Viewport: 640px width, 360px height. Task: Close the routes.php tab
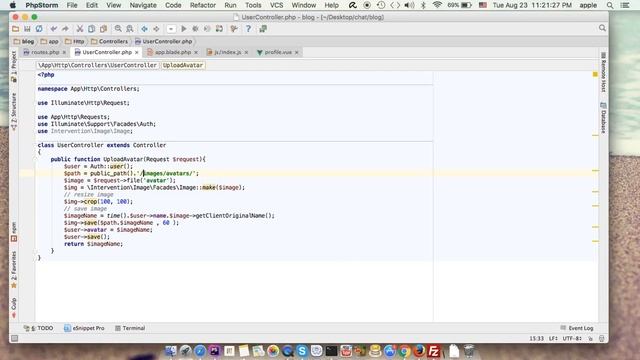[x=64, y=53]
